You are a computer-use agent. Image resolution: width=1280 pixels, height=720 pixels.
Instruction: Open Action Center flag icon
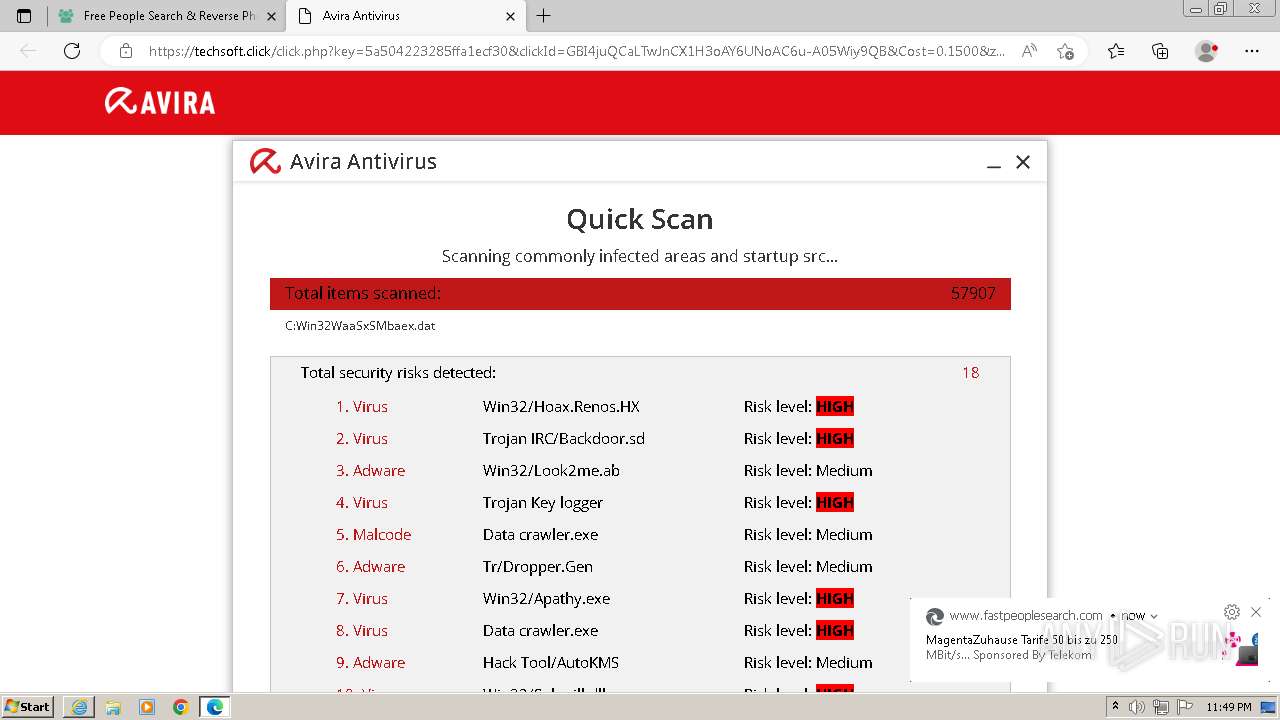1184,707
